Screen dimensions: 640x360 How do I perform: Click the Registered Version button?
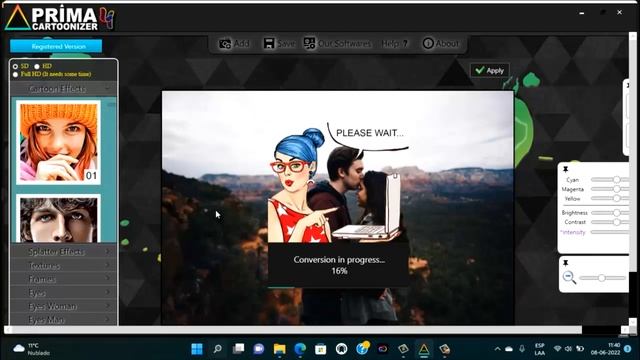tap(56, 46)
